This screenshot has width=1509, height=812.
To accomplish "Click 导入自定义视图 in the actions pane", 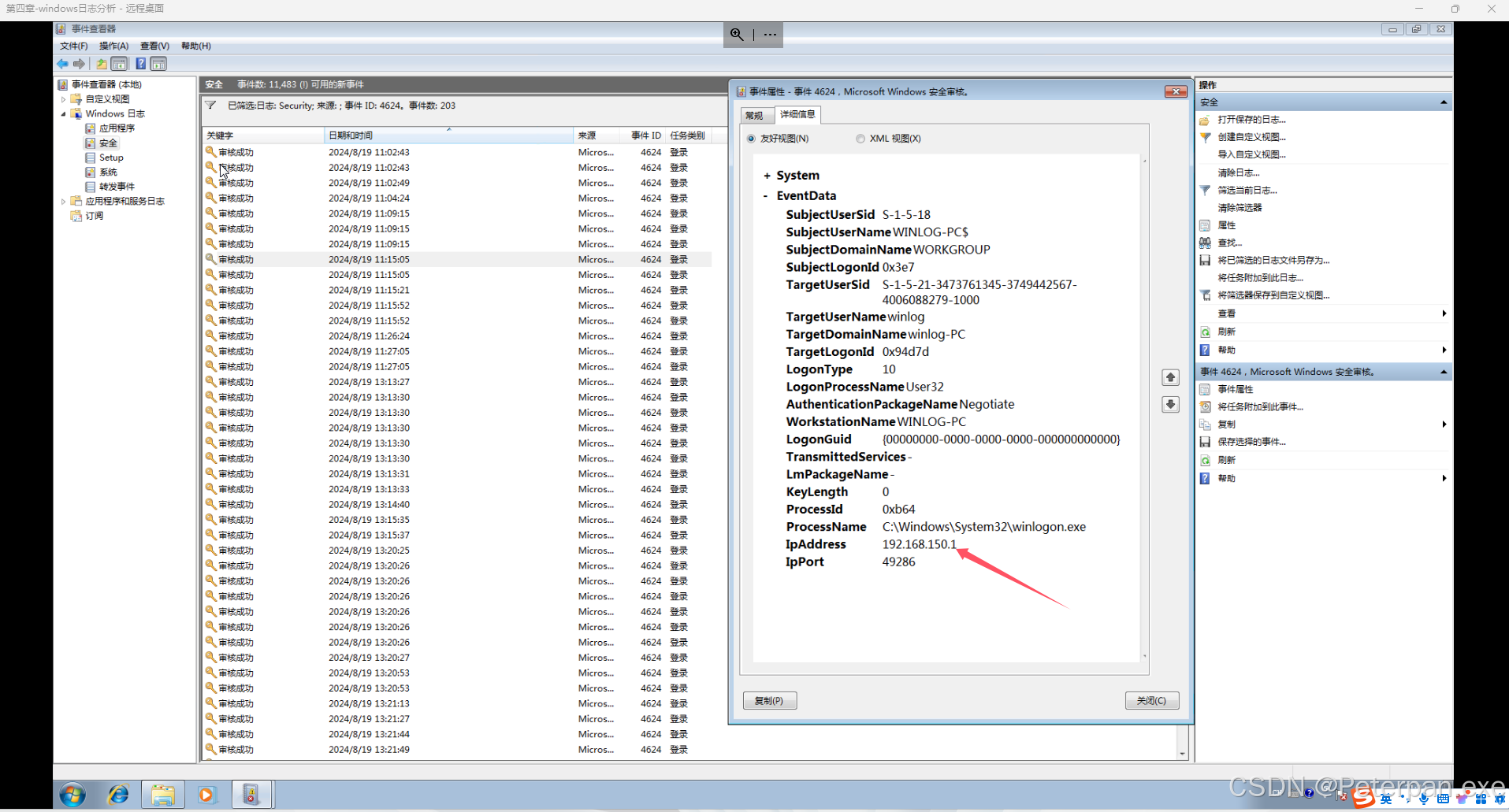I will pos(1251,154).
